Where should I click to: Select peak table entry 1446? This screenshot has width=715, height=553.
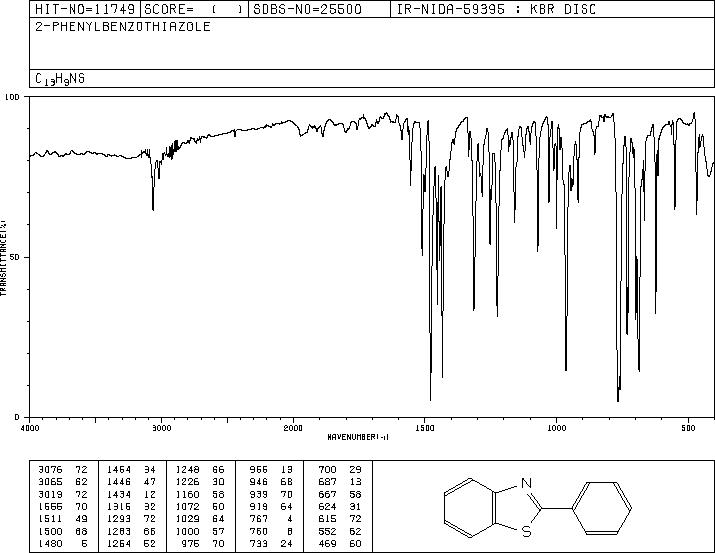(x=131, y=482)
